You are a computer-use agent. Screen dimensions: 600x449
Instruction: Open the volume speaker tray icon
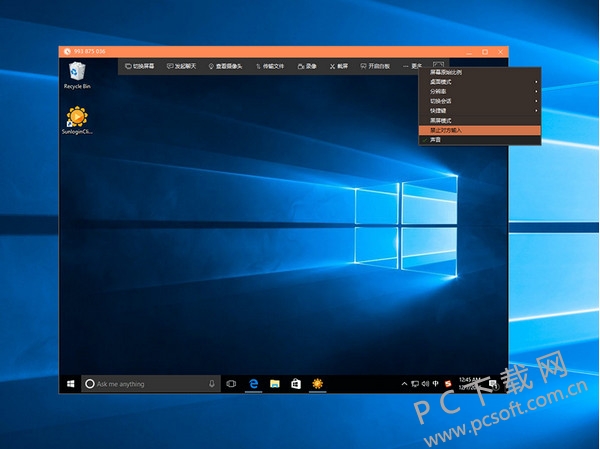coord(425,384)
